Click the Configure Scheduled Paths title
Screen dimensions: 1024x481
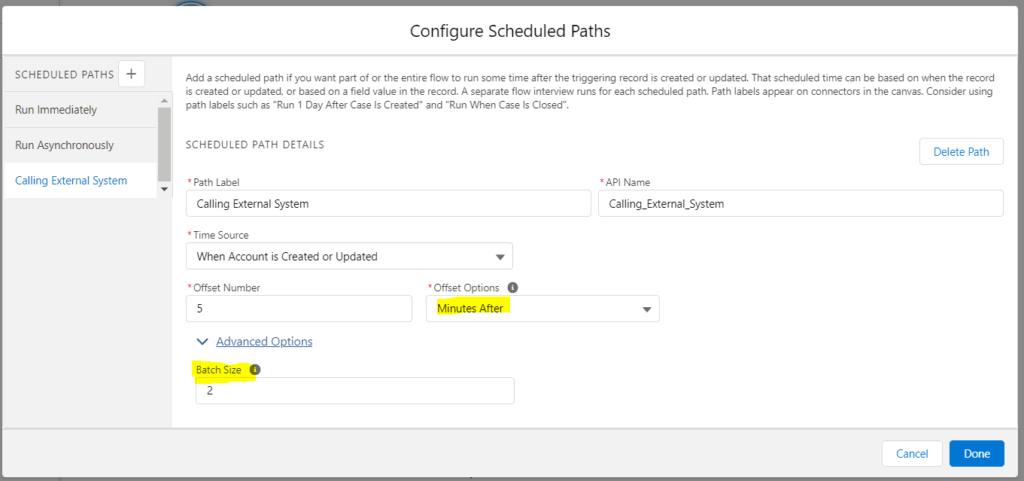(510, 31)
